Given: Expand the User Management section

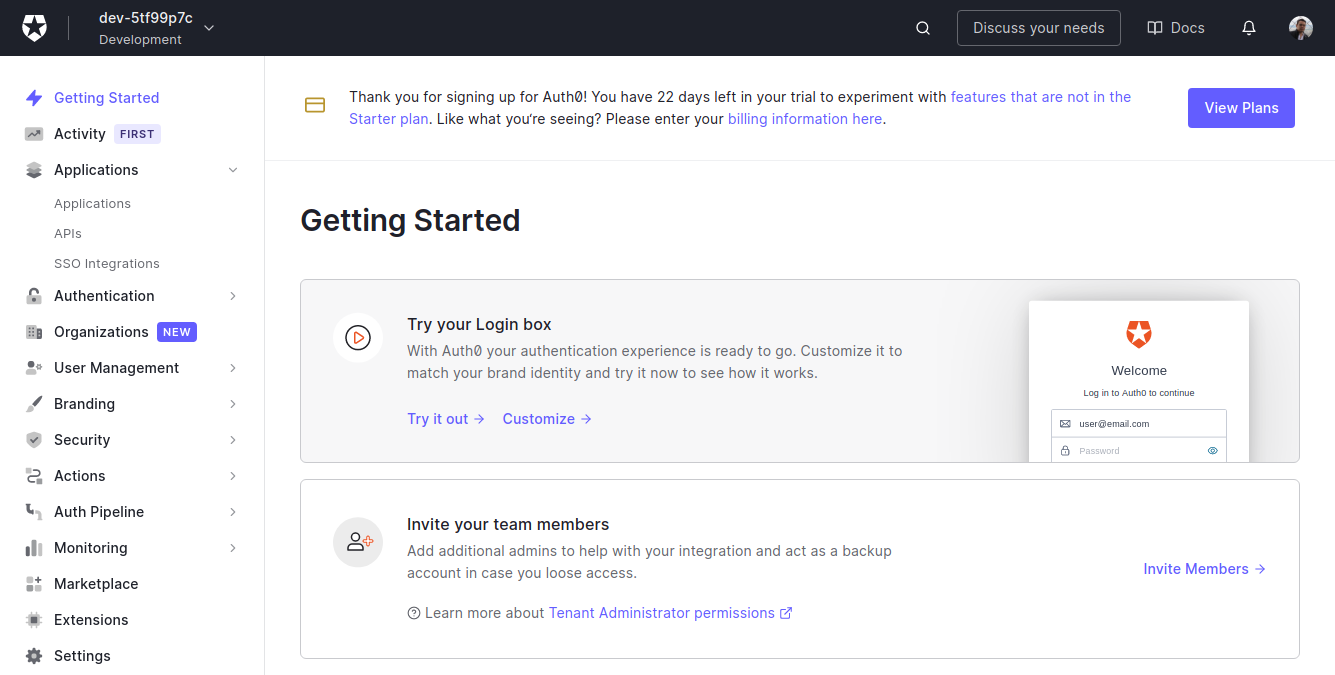Looking at the screenshot, I should (233, 367).
